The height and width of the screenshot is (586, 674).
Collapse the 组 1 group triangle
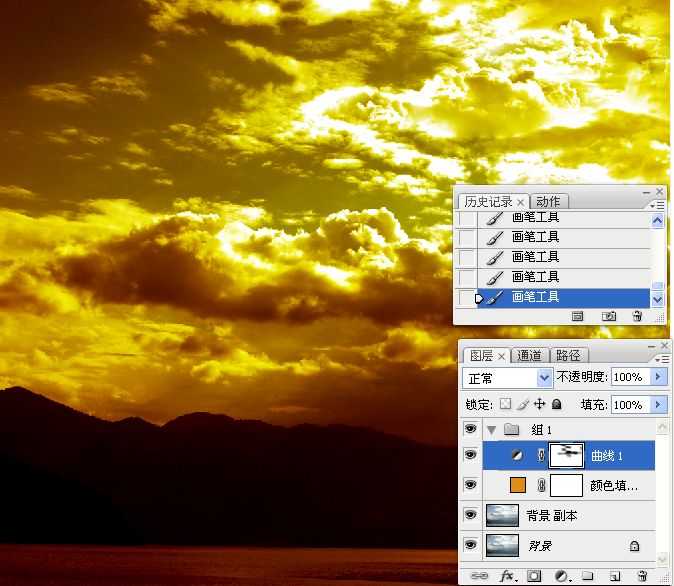pyautogui.click(x=491, y=430)
